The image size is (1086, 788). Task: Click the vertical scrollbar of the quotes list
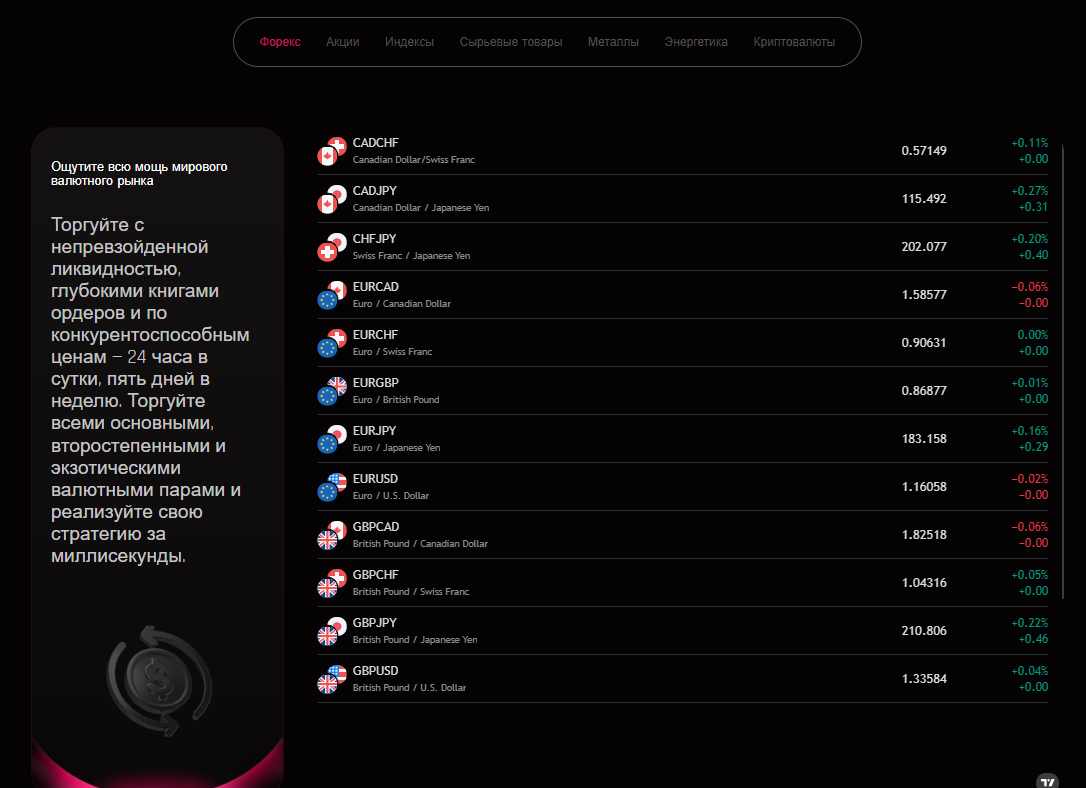click(x=1062, y=370)
